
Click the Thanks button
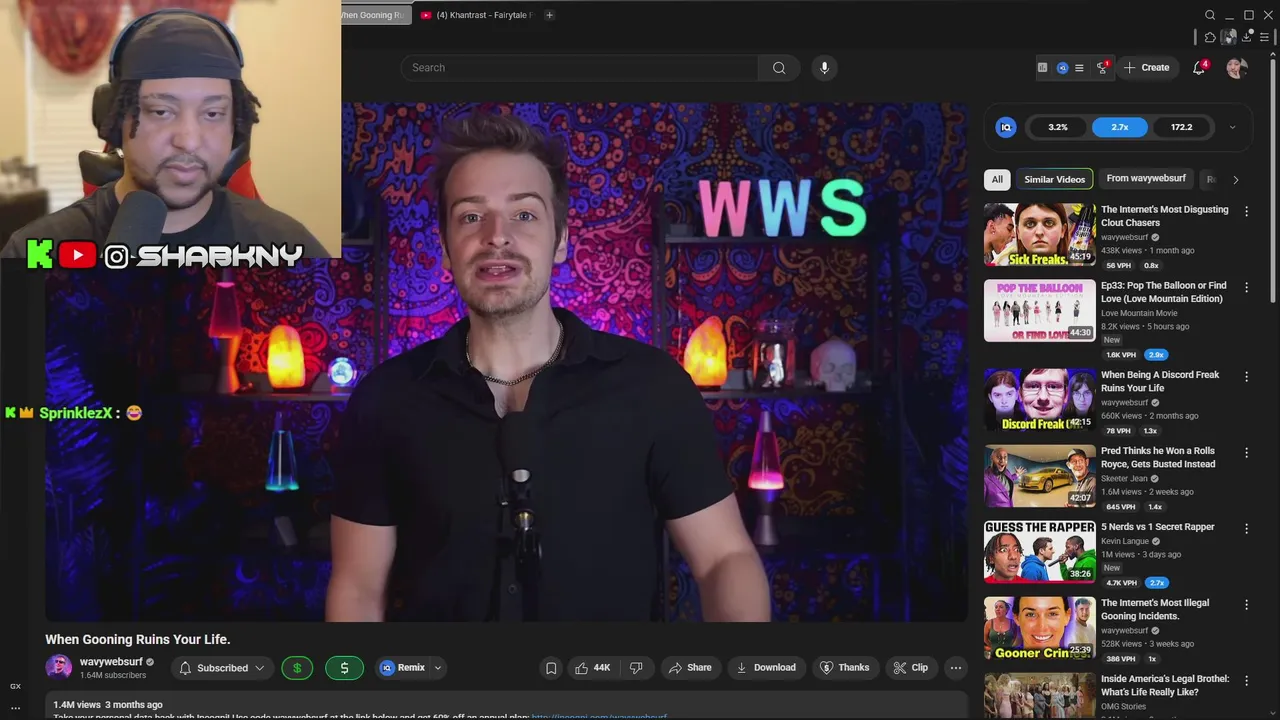(845, 668)
